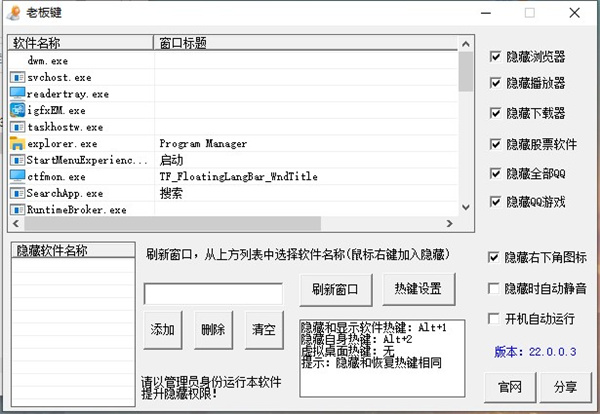Toggle 隐藏全部QQ checkbox
Viewport: 600px width, 414px height.
click(495, 173)
